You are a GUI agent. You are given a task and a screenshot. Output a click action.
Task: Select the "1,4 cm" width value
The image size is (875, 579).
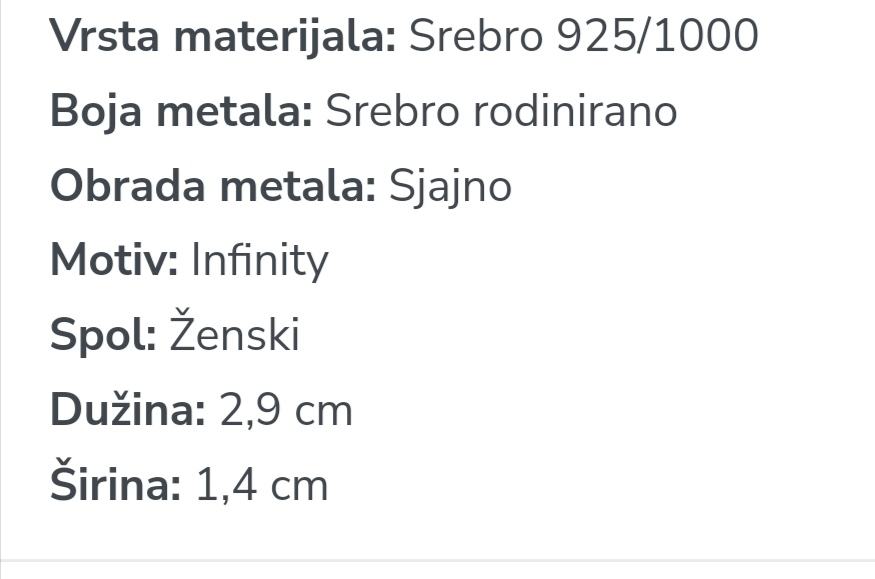click(x=261, y=485)
